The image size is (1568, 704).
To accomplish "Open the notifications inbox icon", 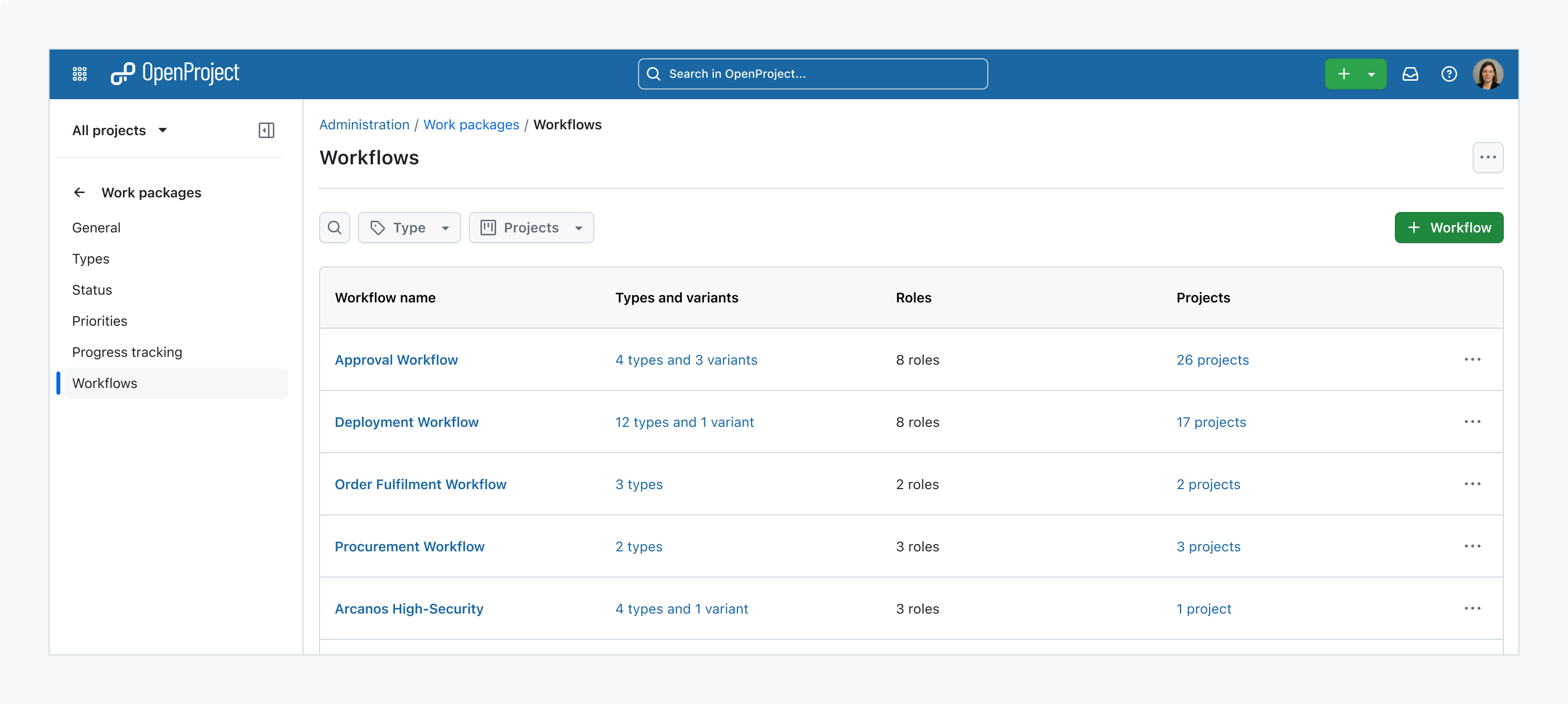I will [x=1410, y=73].
